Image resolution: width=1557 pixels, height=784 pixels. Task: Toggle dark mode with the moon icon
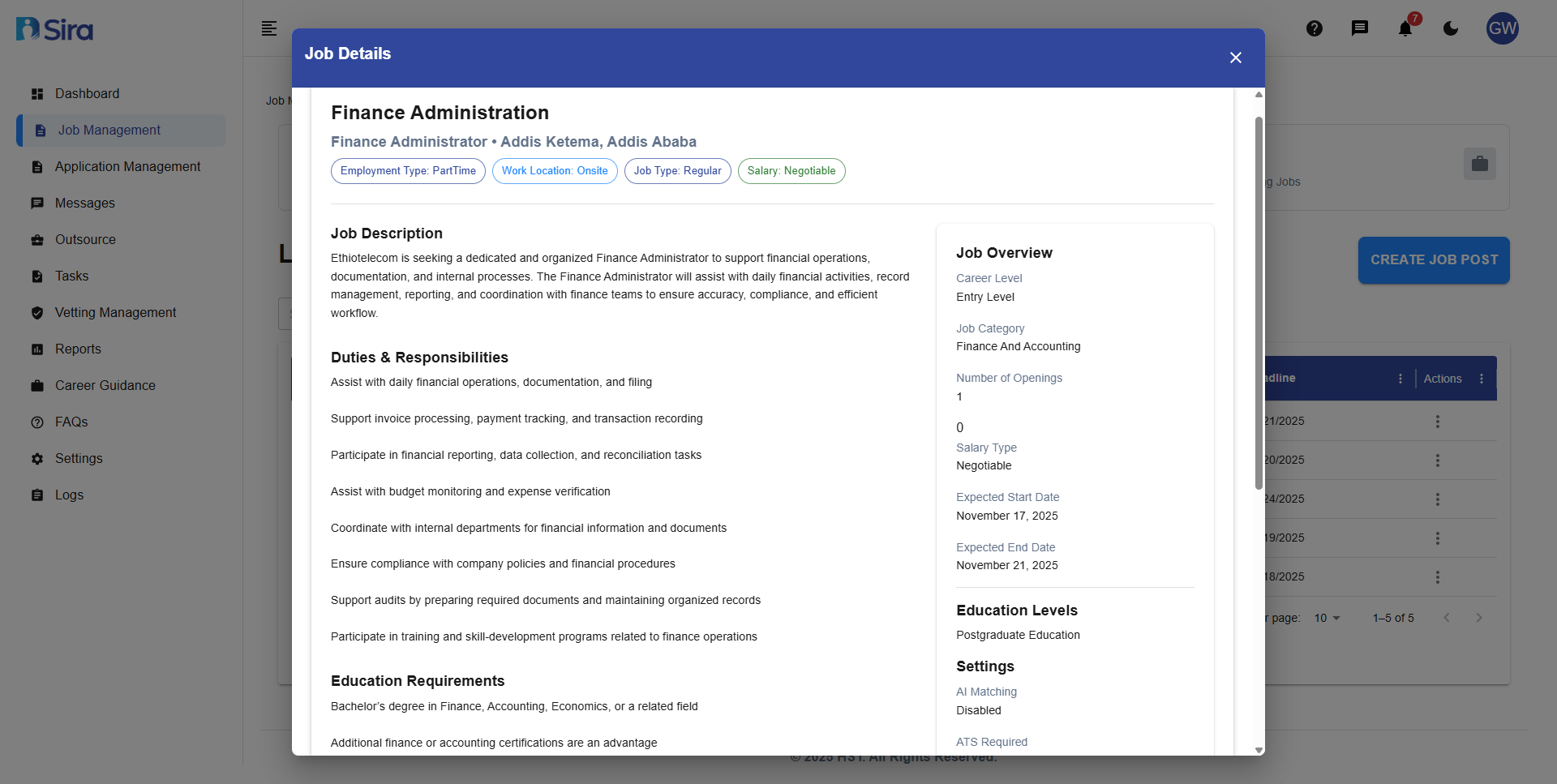[x=1451, y=28]
